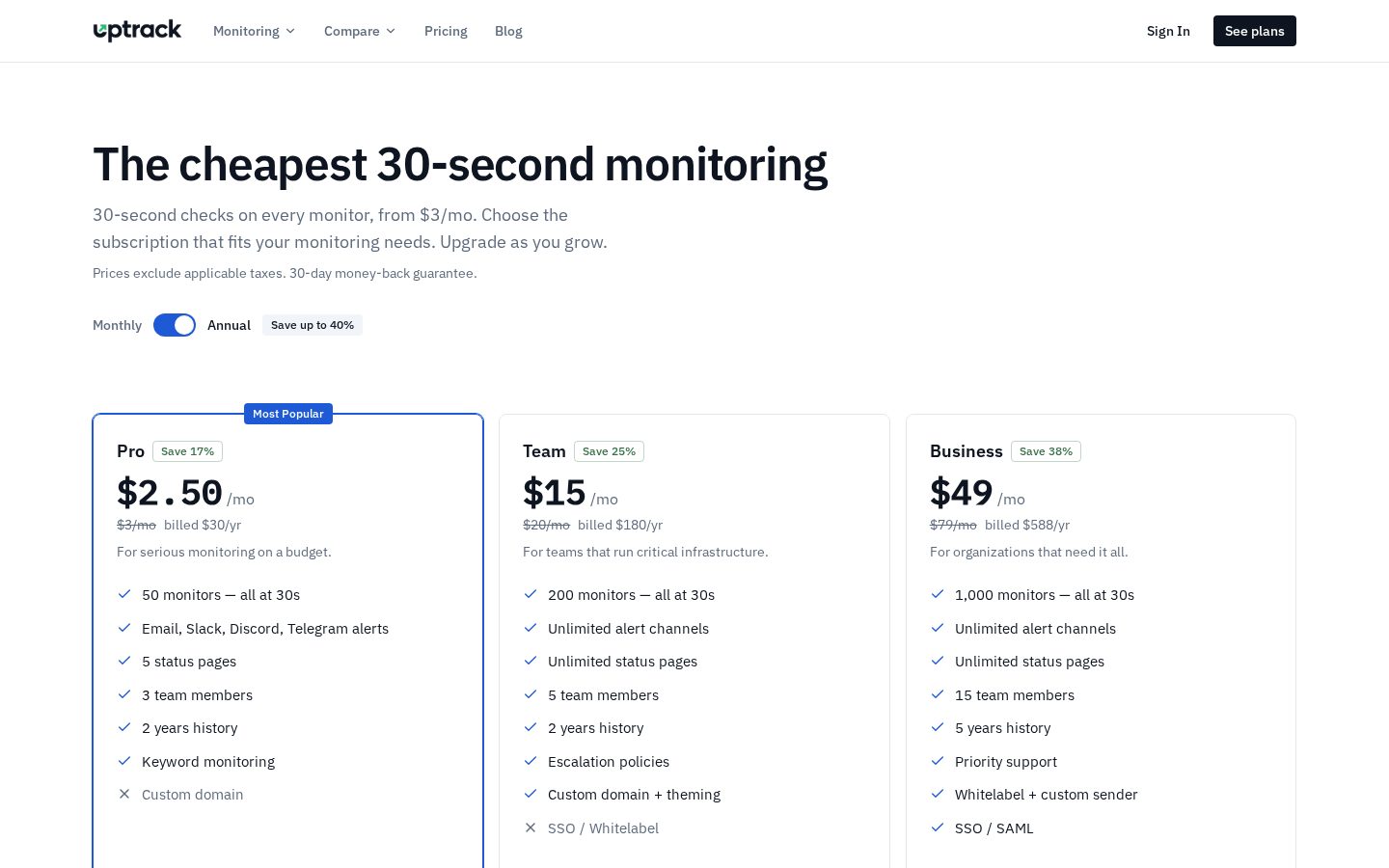Toggle the Monthly/Annual billing switch
This screenshot has height=868, width=1389.
coord(175,325)
